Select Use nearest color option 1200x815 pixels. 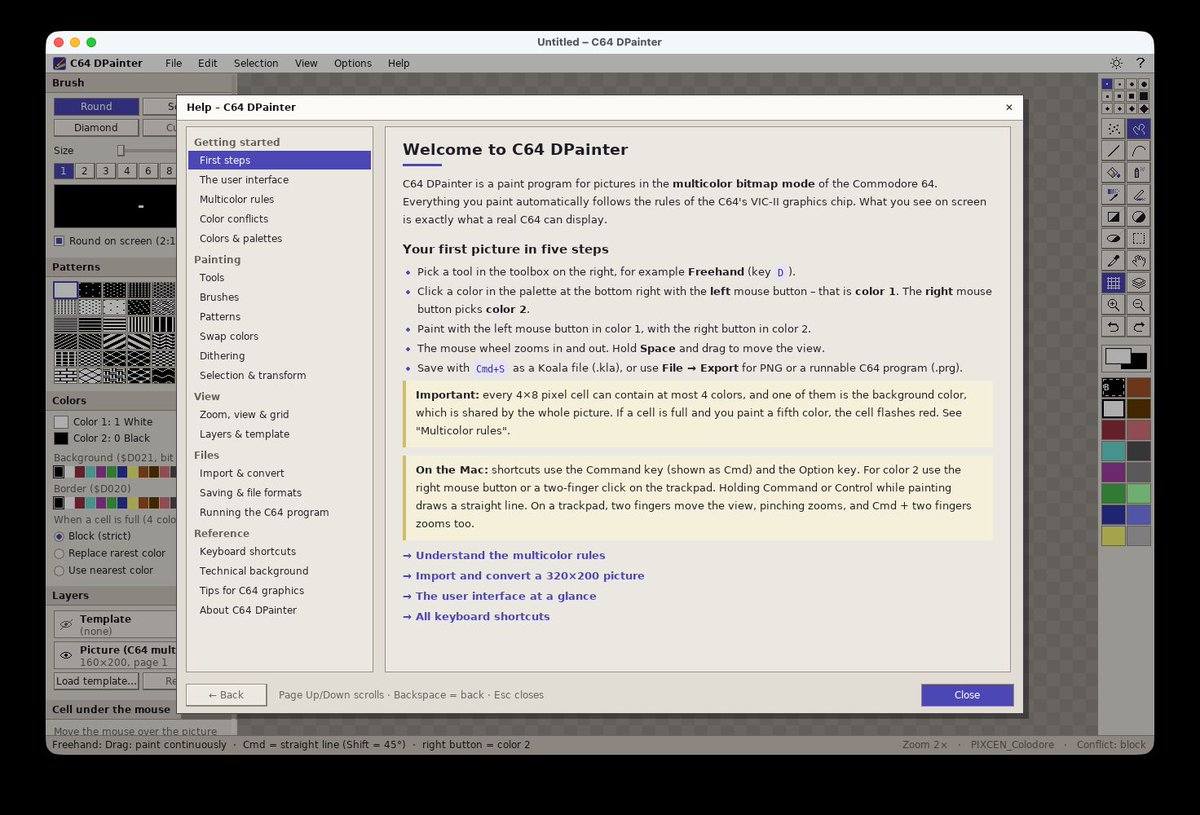click(59, 570)
